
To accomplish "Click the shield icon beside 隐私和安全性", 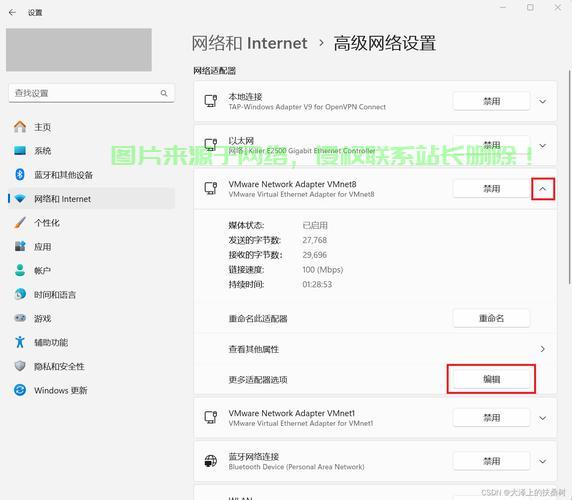I will tap(20, 366).
